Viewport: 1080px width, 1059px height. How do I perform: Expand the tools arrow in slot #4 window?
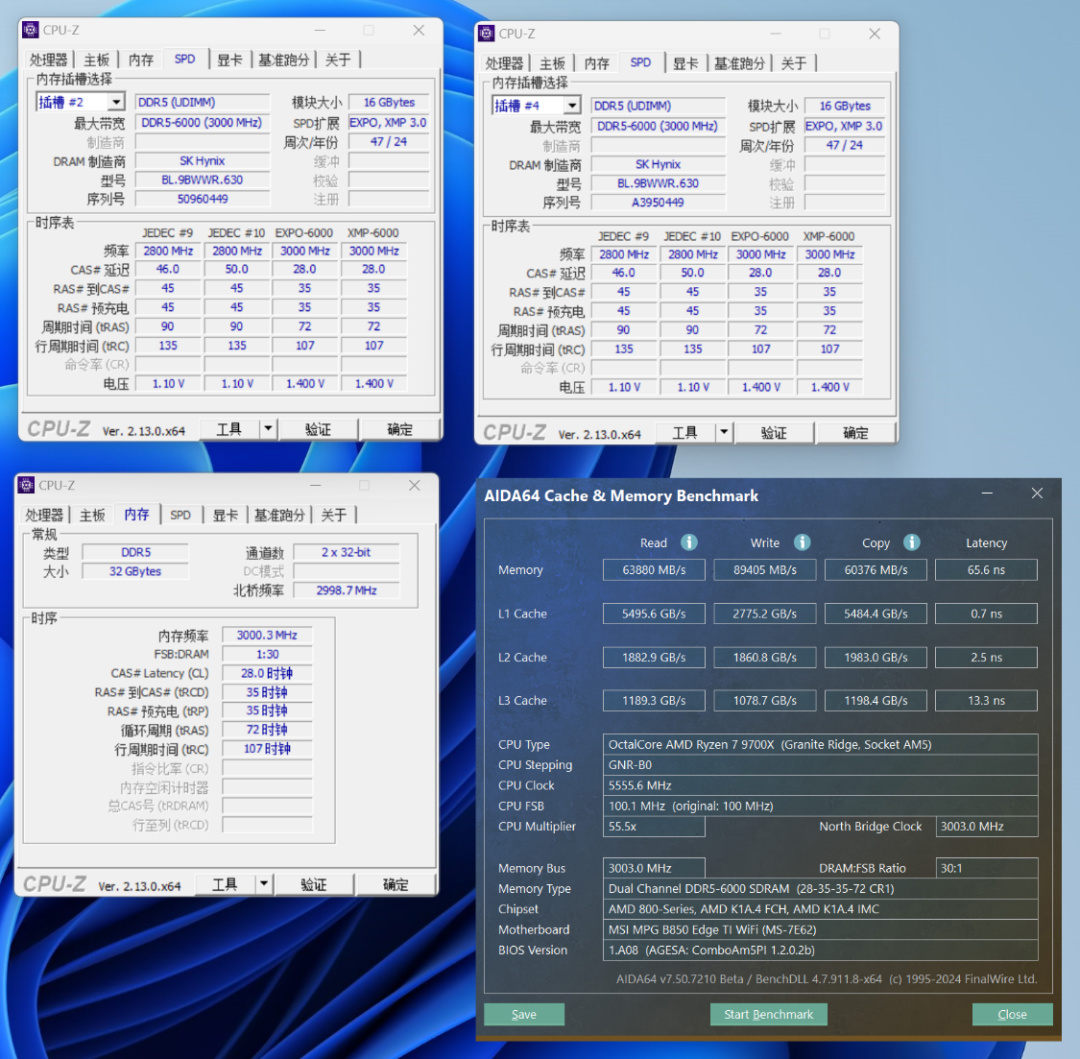point(724,432)
